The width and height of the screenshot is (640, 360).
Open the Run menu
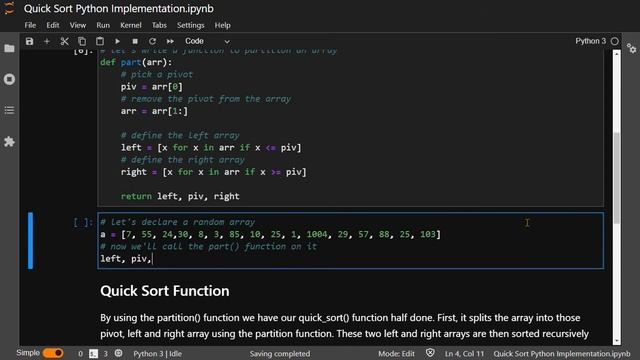pos(103,25)
